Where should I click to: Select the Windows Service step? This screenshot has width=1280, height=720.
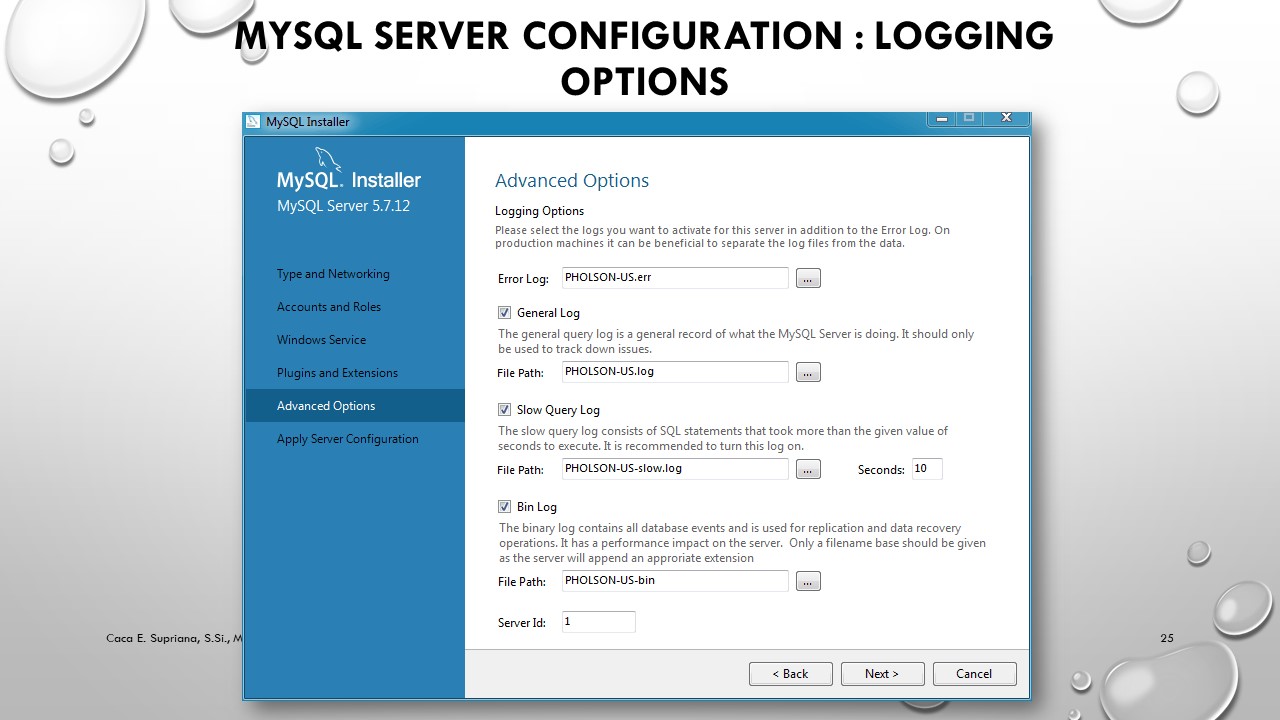pos(321,340)
